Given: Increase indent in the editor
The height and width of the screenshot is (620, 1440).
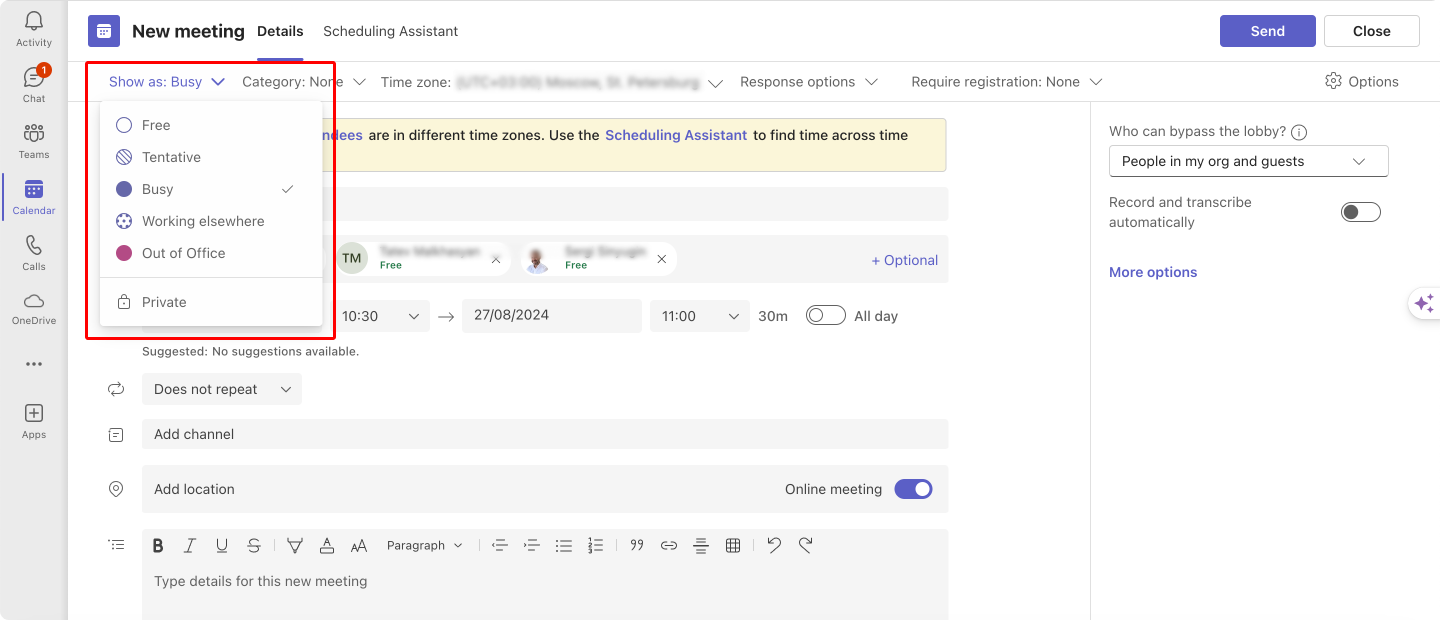Looking at the screenshot, I should [532, 545].
